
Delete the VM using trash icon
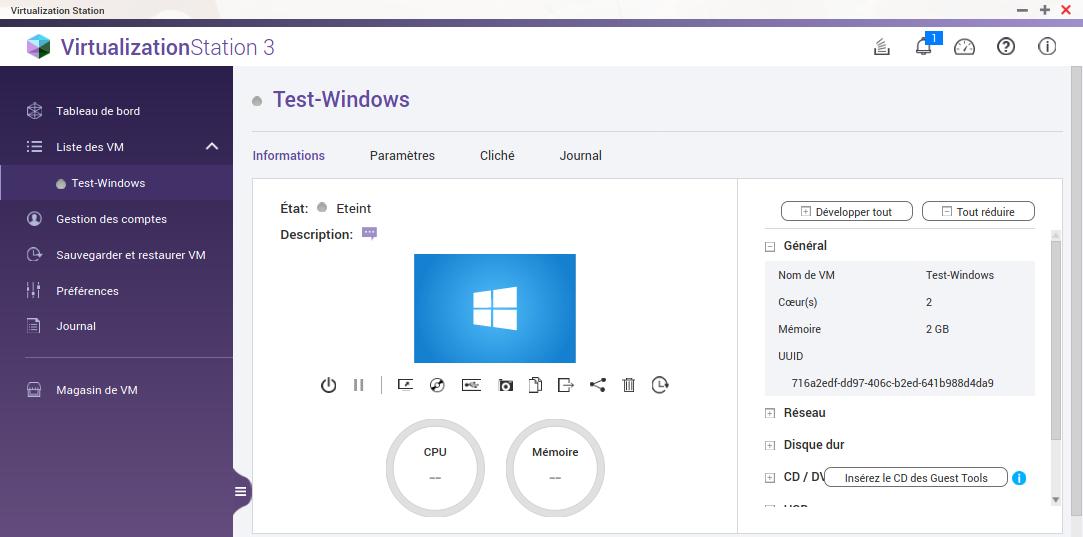click(x=629, y=385)
